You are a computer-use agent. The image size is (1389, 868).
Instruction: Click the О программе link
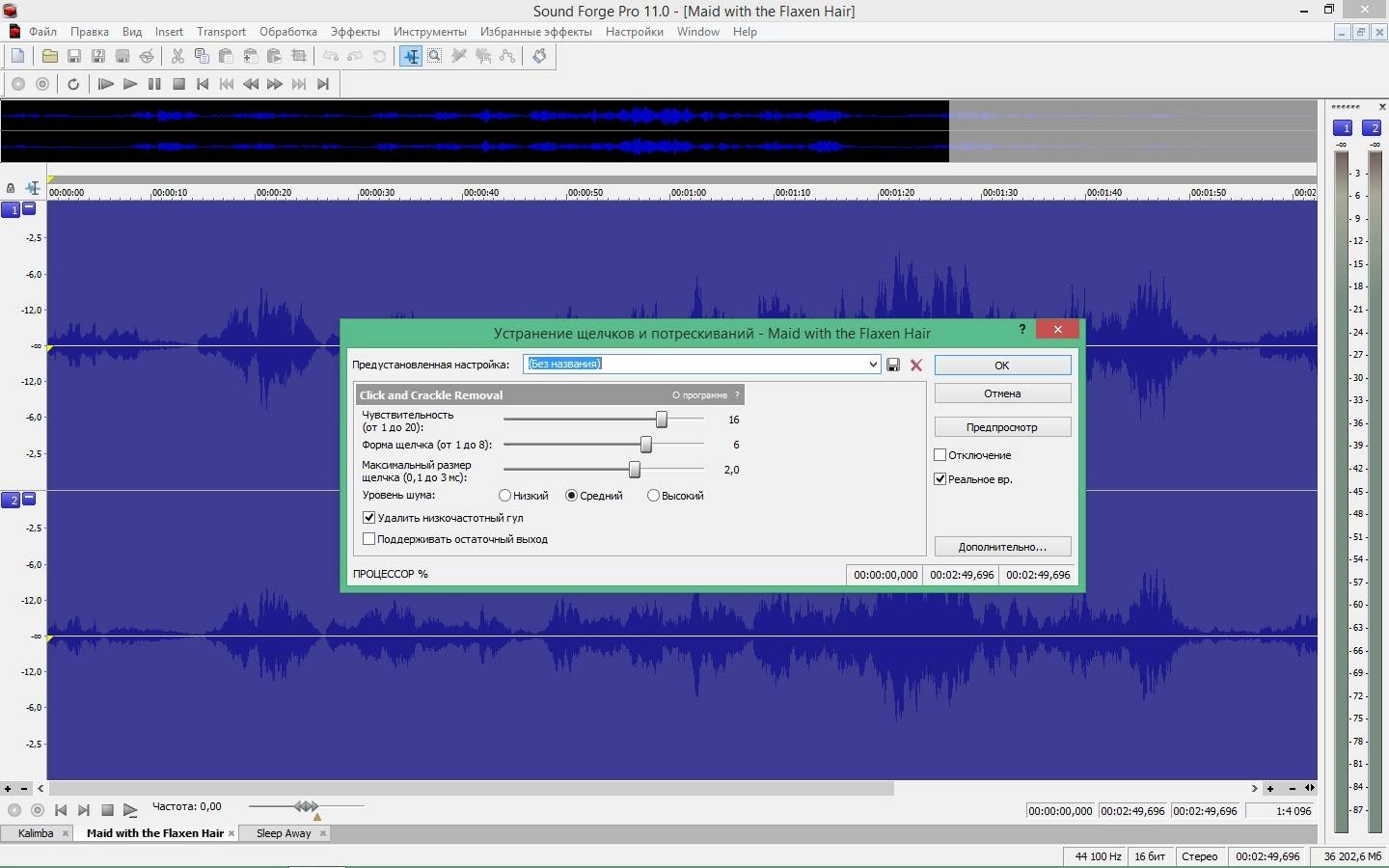(x=699, y=394)
